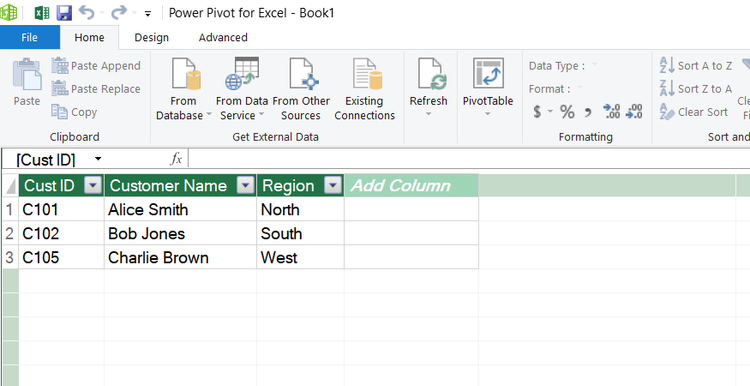Open Region column filter dropdown
Screen dimensions: 750x386
333,186
